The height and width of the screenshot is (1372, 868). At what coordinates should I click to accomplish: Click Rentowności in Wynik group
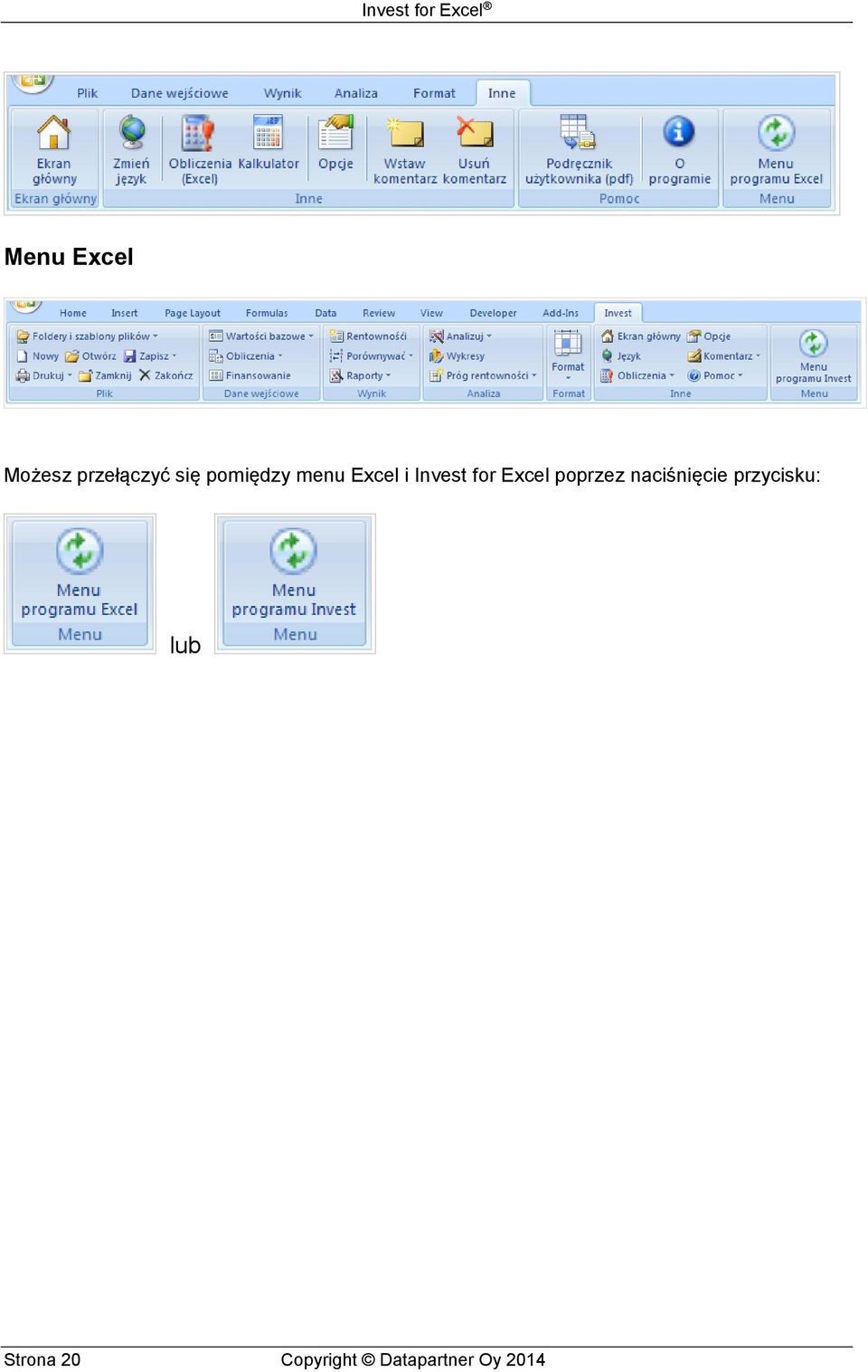click(368, 336)
